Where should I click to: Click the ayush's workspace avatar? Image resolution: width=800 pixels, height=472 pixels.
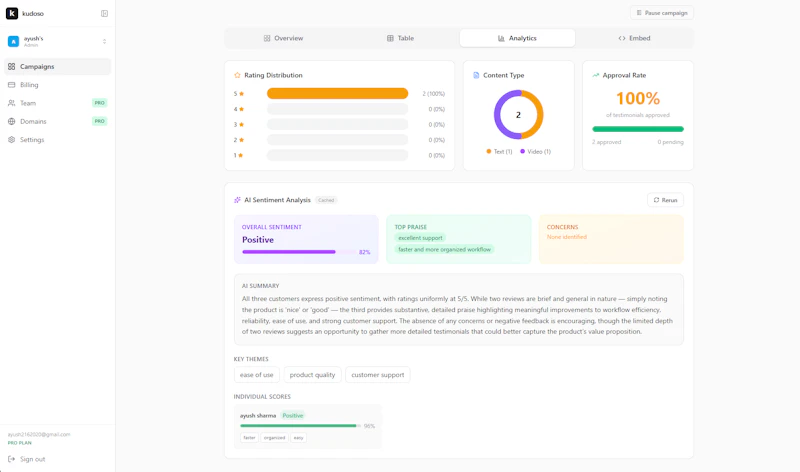(x=13, y=41)
